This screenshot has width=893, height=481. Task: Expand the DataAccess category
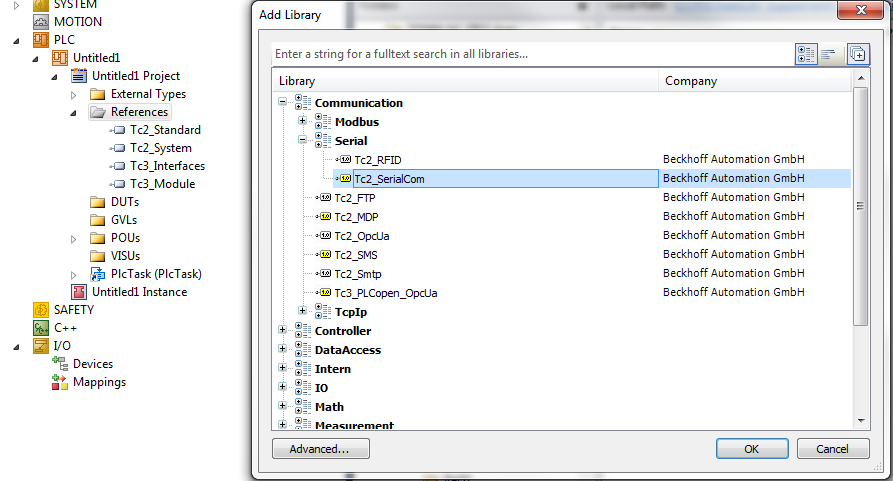pyautogui.click(x=282, y=348)
